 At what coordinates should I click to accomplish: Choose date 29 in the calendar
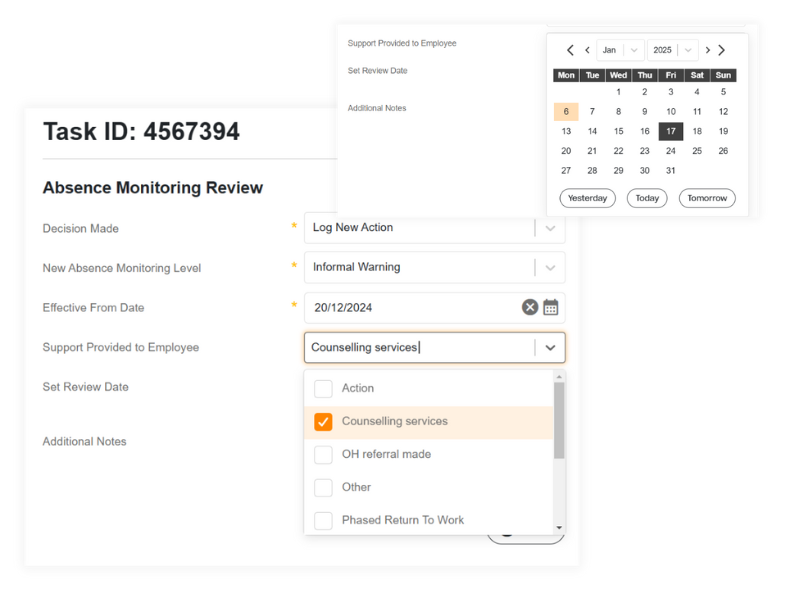click(x=618, y=170)
